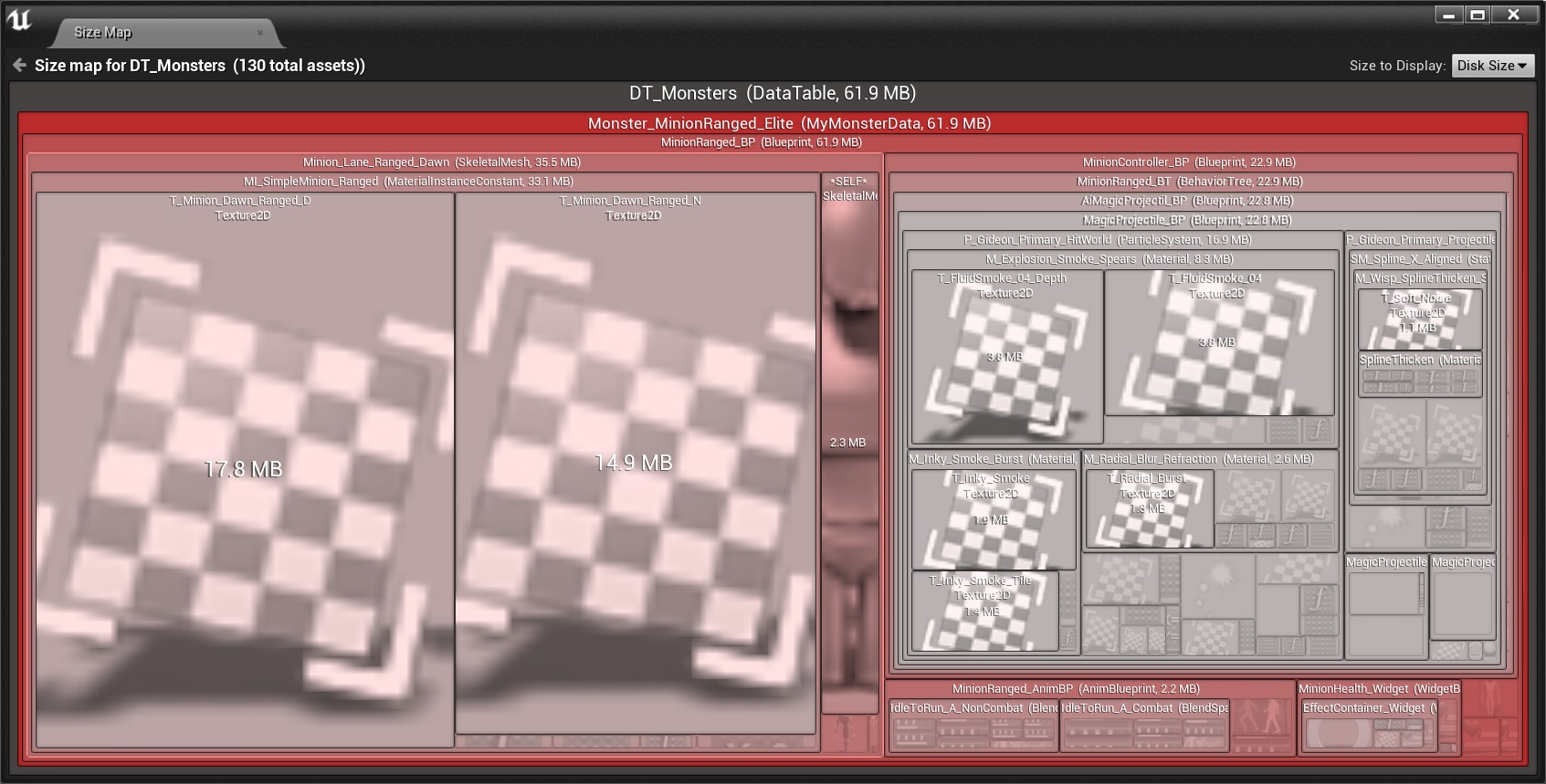Click the 14.9 MB size label
1546x784 pixels.
pyautogui.click(x=634, y=464)
